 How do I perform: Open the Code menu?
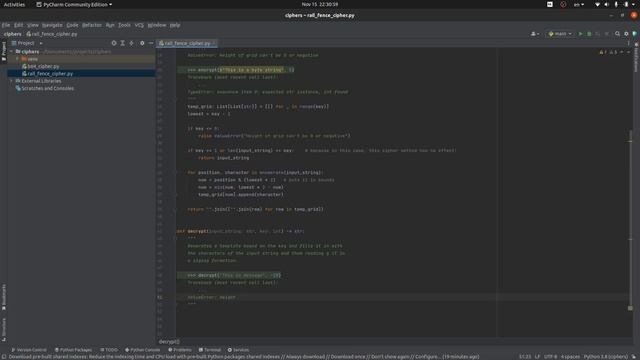coord(72,25)
